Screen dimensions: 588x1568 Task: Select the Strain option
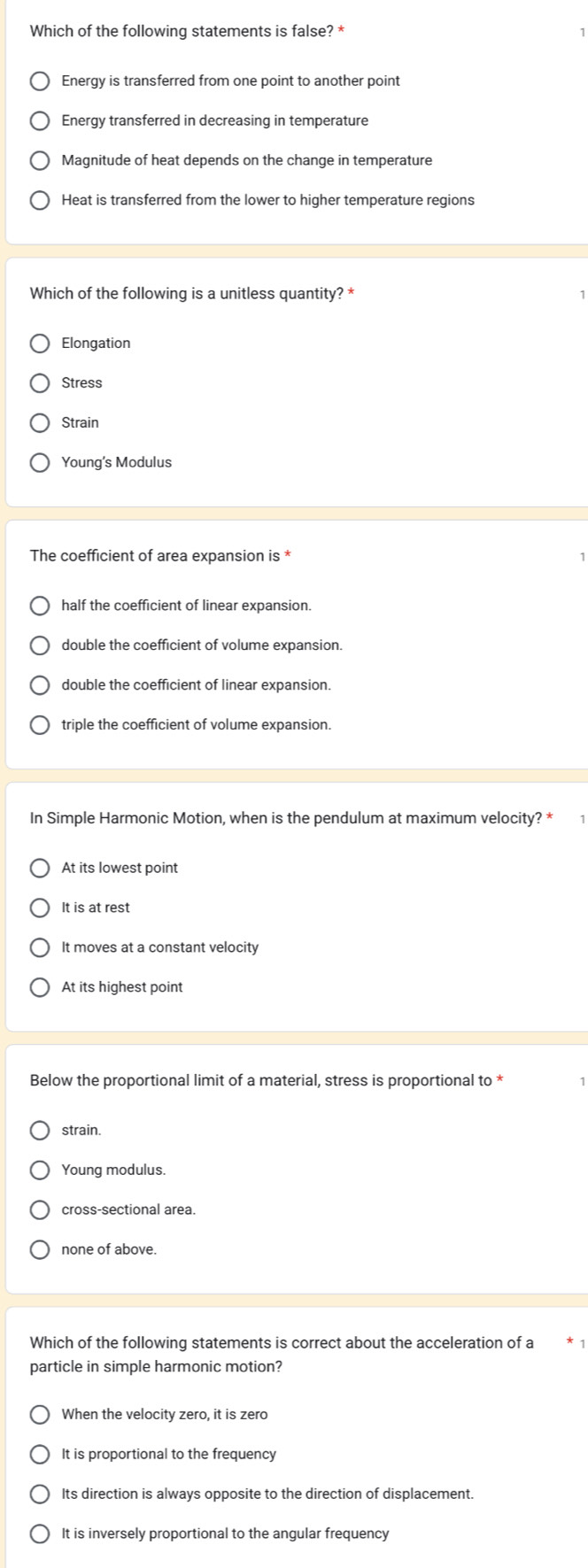click(x=41, y=423)
